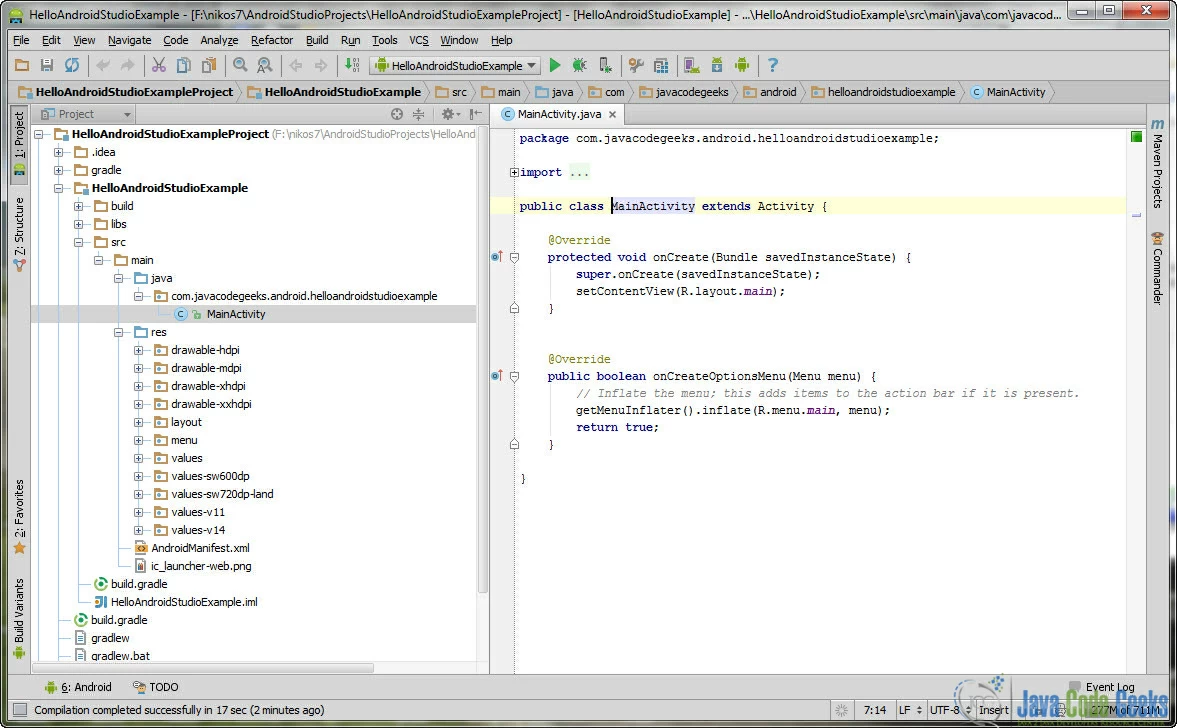This screenshot has width=1177, height=728.
Task: Open the AVD Manager device icon
Action: click(x=692, y=65)
